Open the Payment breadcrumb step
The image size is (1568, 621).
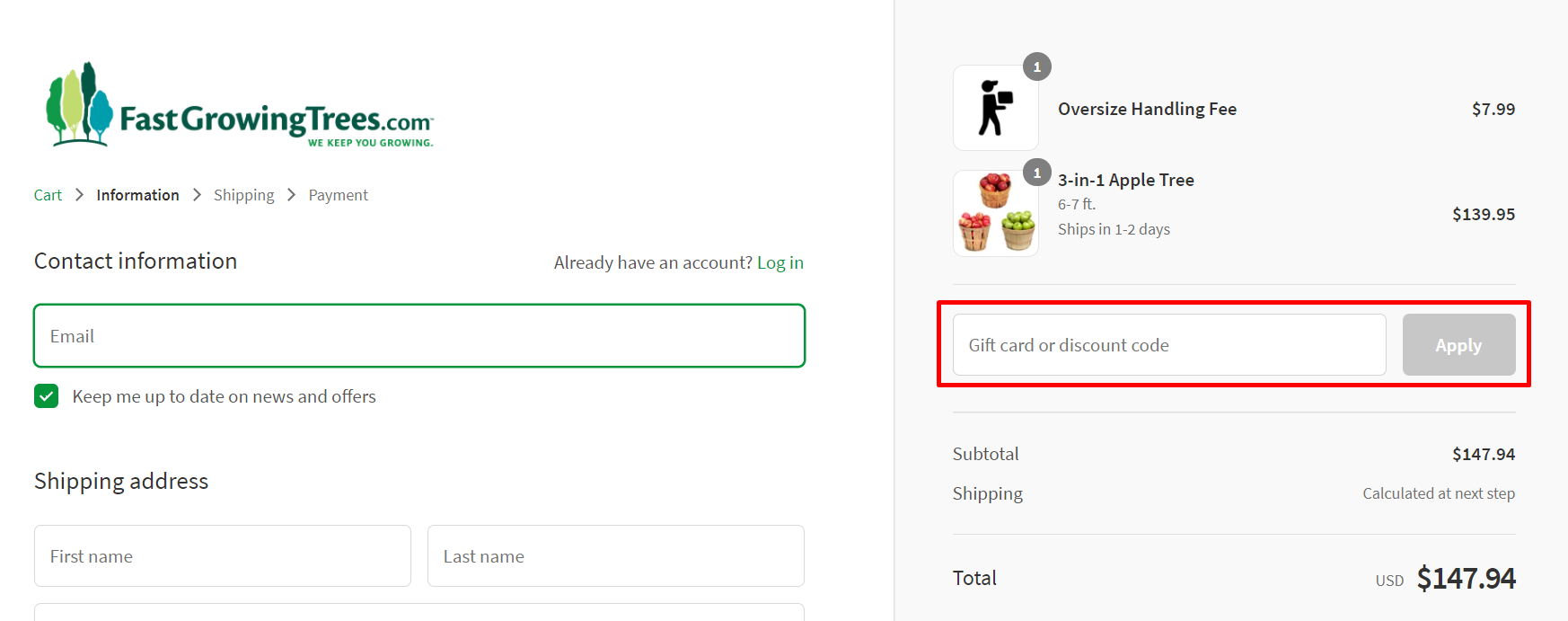point(338,195)
